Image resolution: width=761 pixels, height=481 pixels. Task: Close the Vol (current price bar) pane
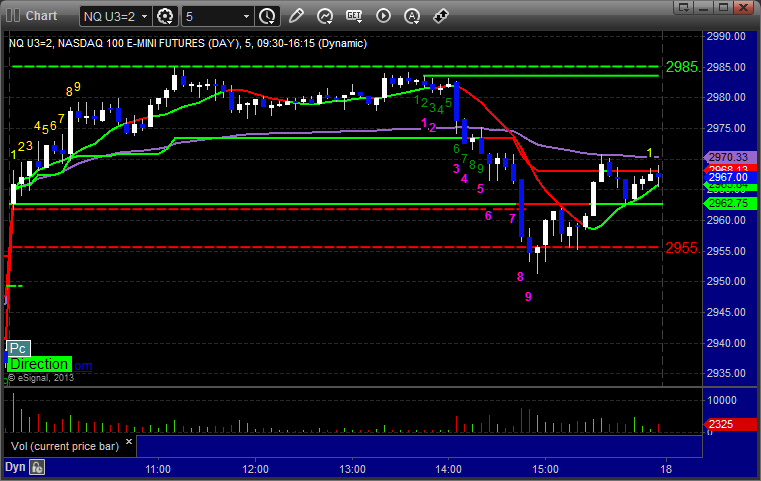[x=129, y=441]
